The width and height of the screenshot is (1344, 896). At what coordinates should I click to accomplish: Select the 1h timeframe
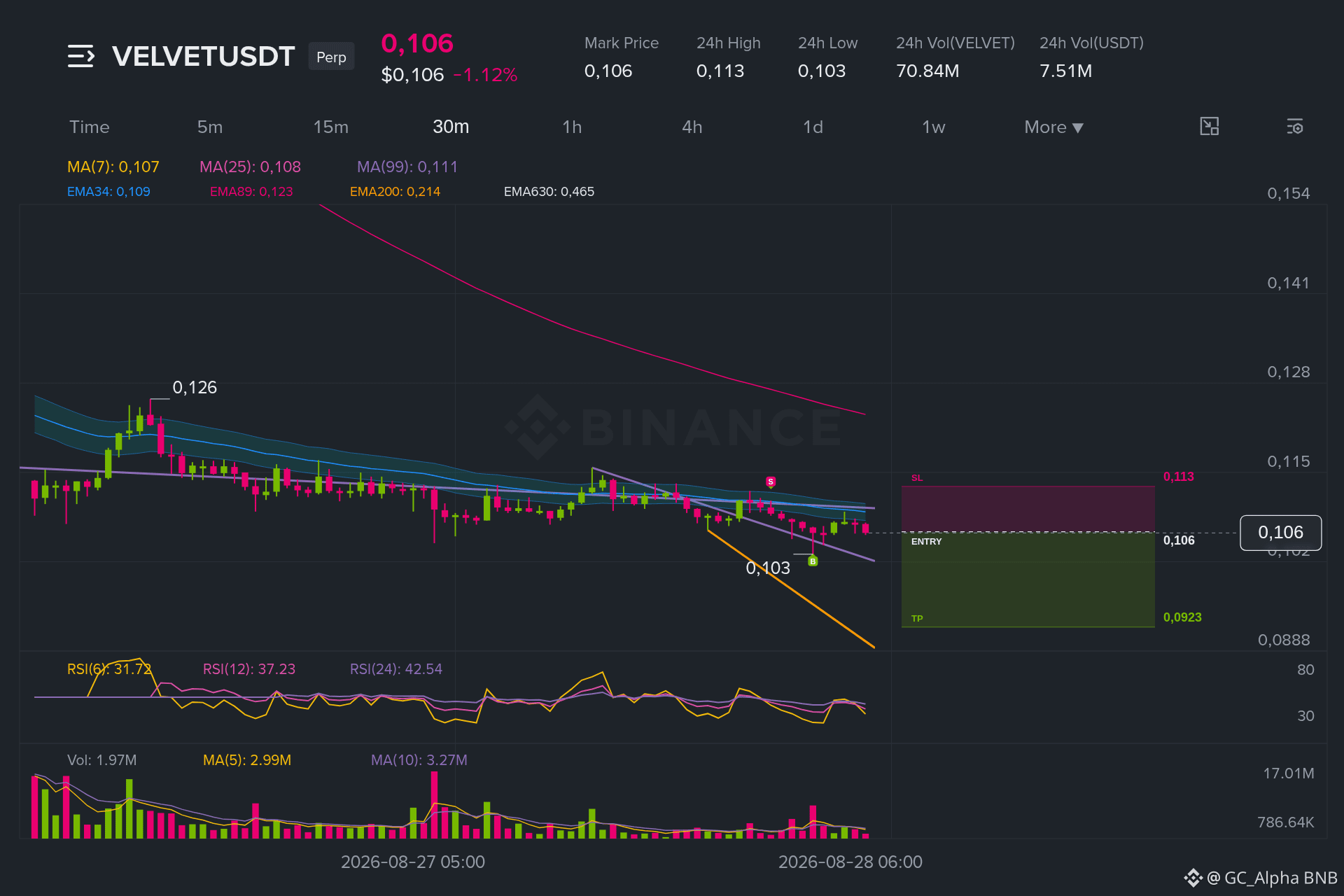(x=572, y=127)
